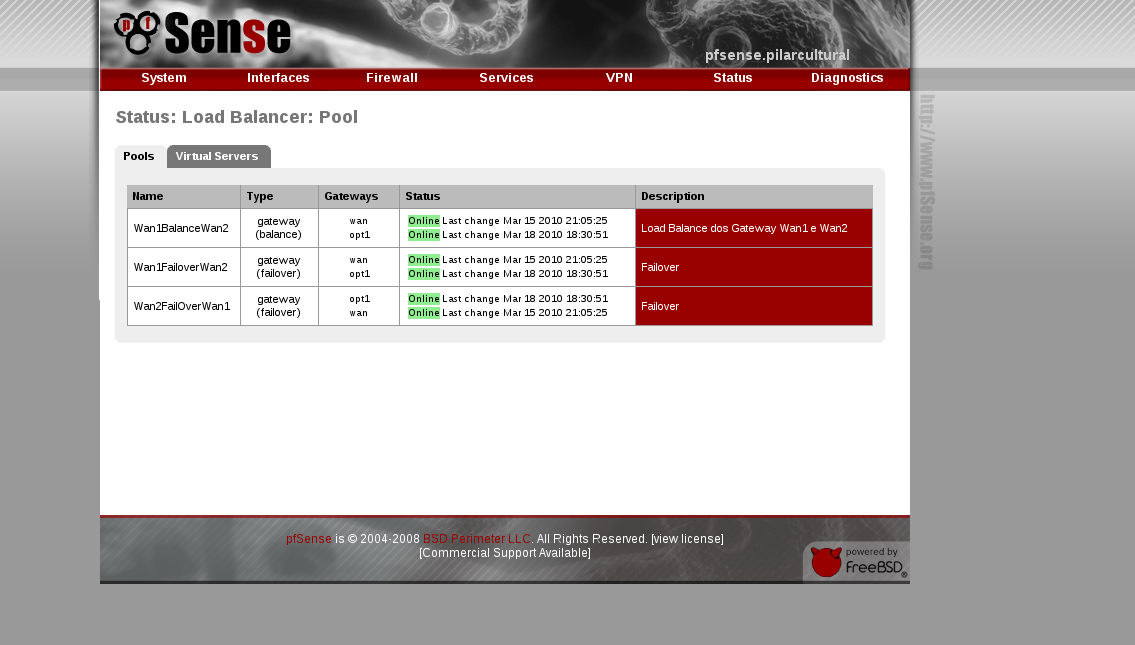Open the Services menu

tap(506, 78)
